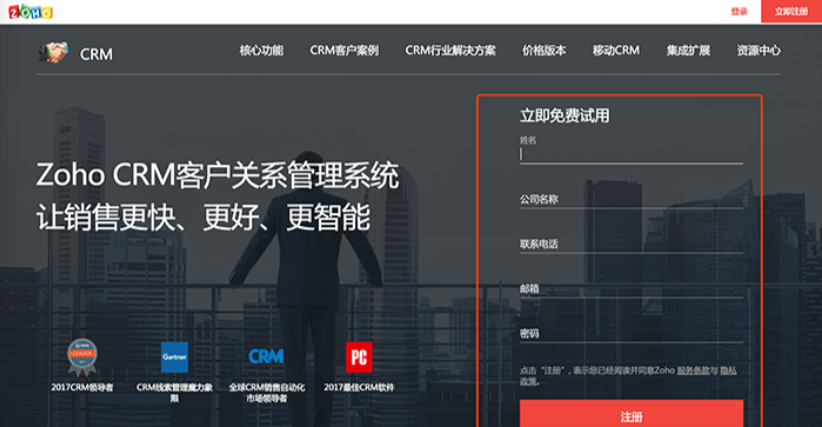822x427 pixels.
Task: Click the red 立即注册 button
Action: (x=791, y=11)
